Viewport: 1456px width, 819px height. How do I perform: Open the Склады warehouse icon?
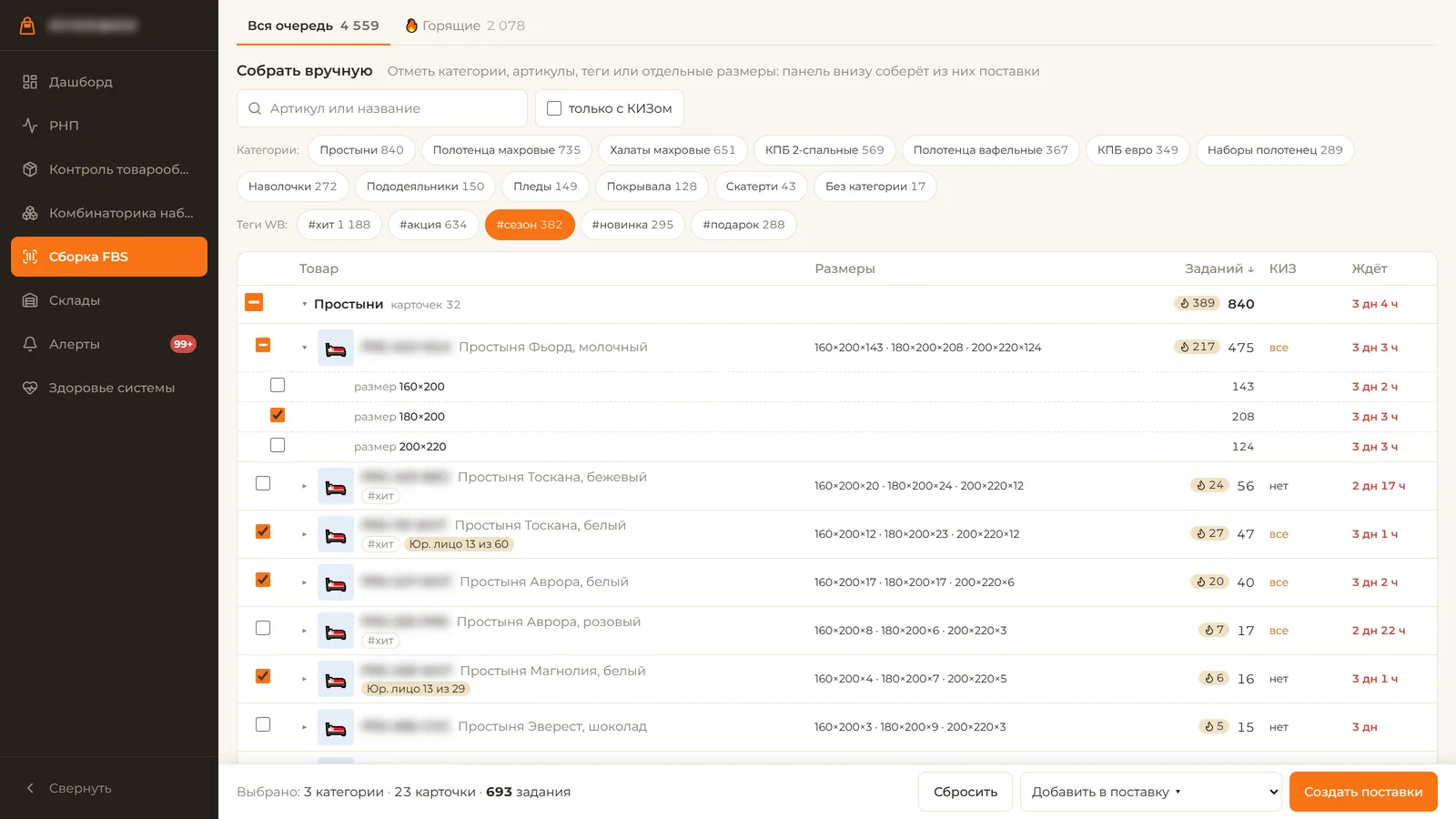pyautogui.click(x=30, y=300)
